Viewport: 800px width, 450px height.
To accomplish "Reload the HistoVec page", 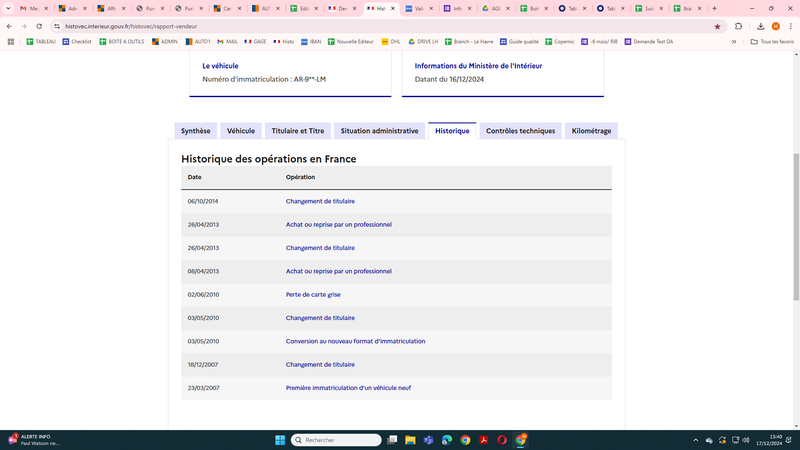I will tap(39, 26).
